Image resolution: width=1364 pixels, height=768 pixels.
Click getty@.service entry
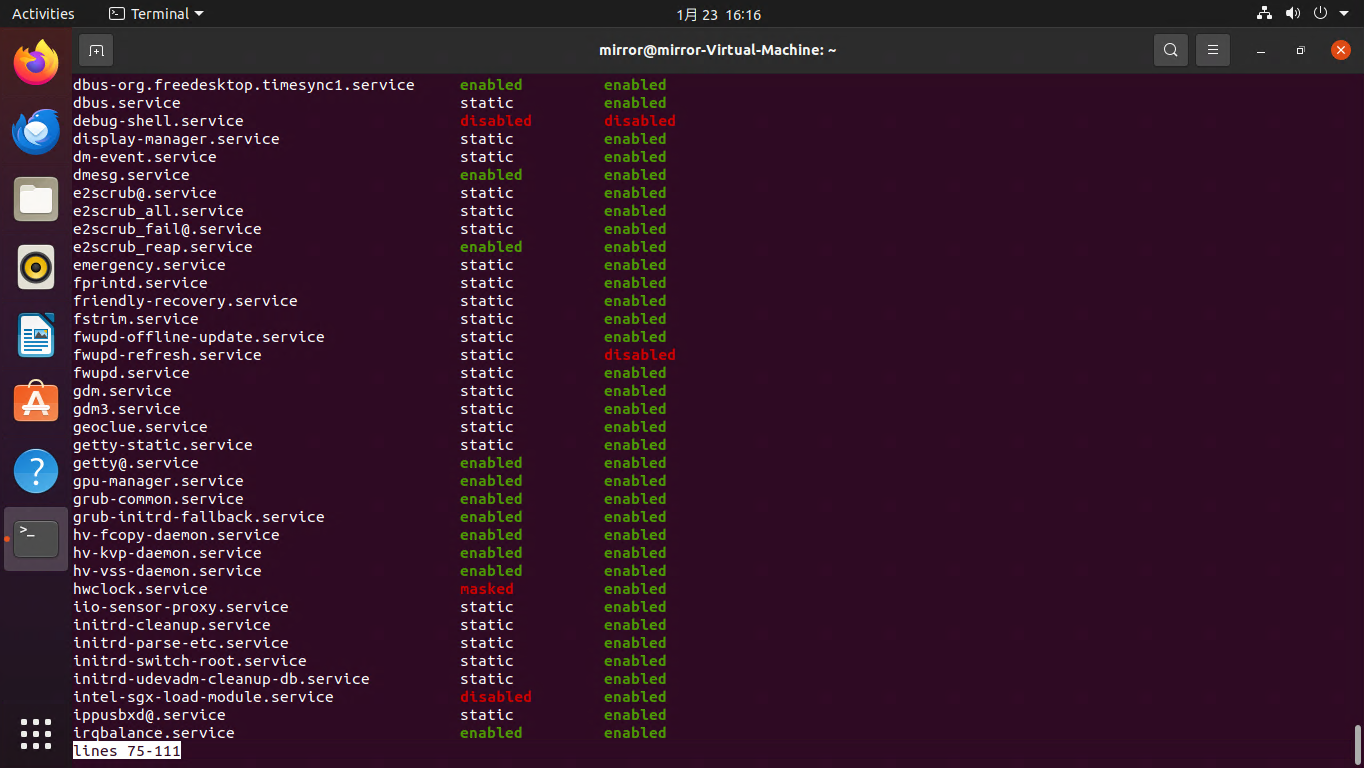136,463
